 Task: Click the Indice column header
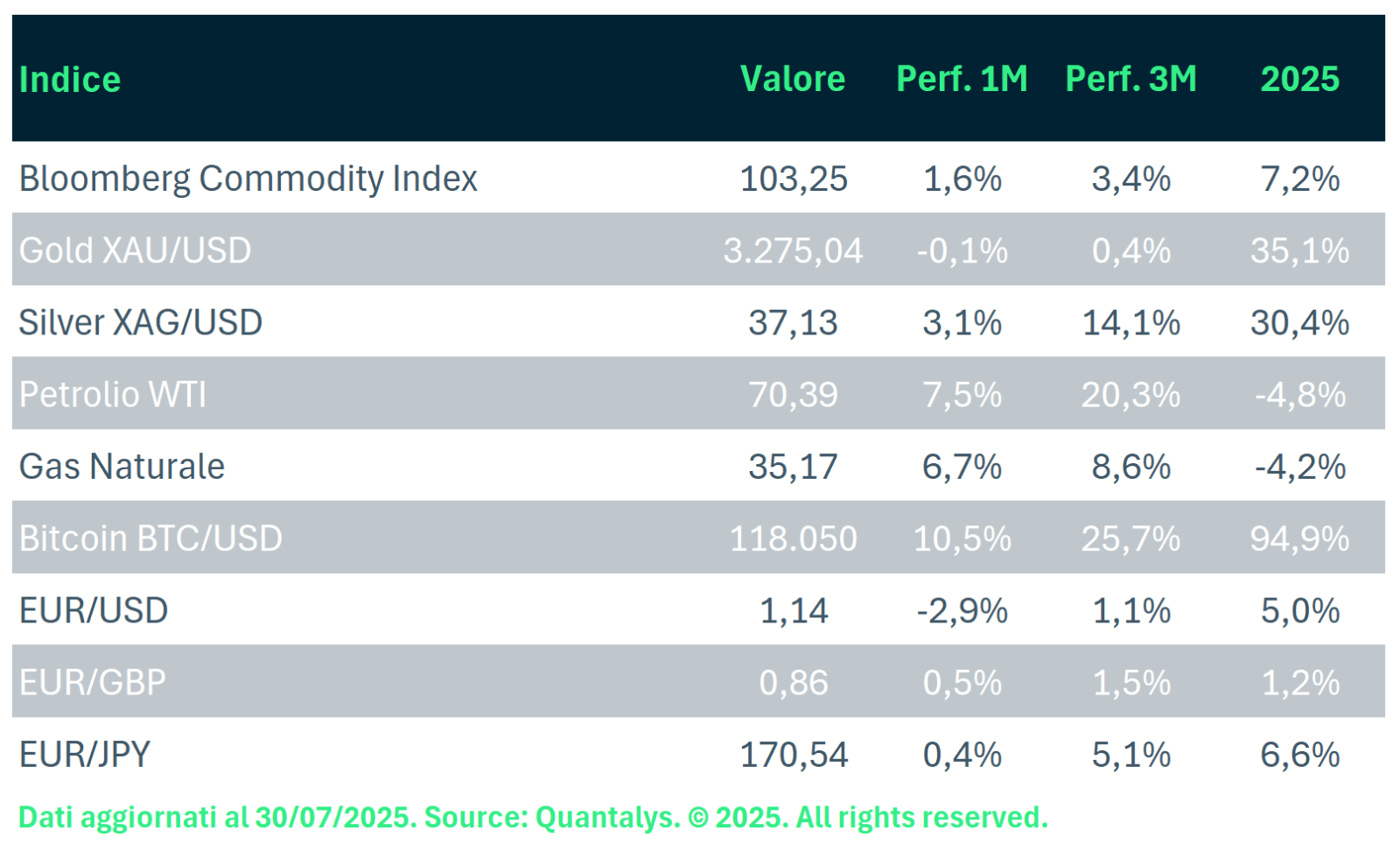click(70, 80)
